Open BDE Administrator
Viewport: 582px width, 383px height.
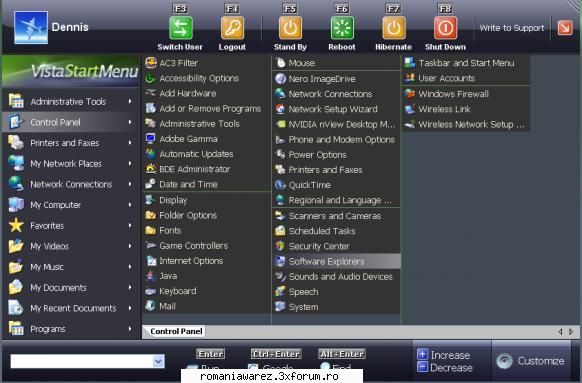[x=206, y=169]
